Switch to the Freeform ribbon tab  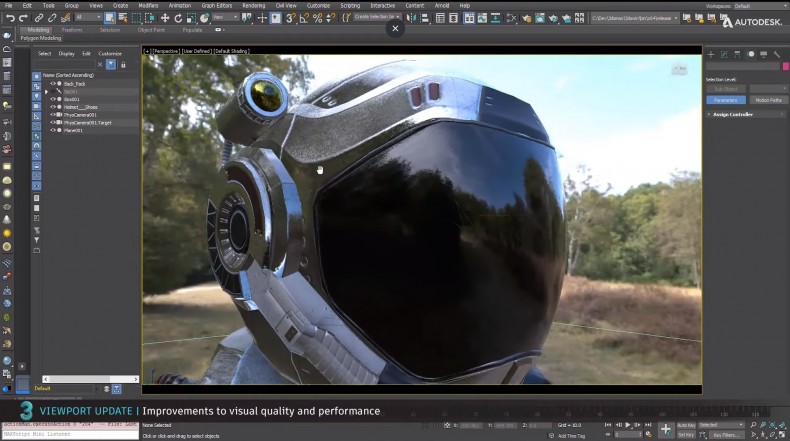pyautogui.click(x=72, y=30)
